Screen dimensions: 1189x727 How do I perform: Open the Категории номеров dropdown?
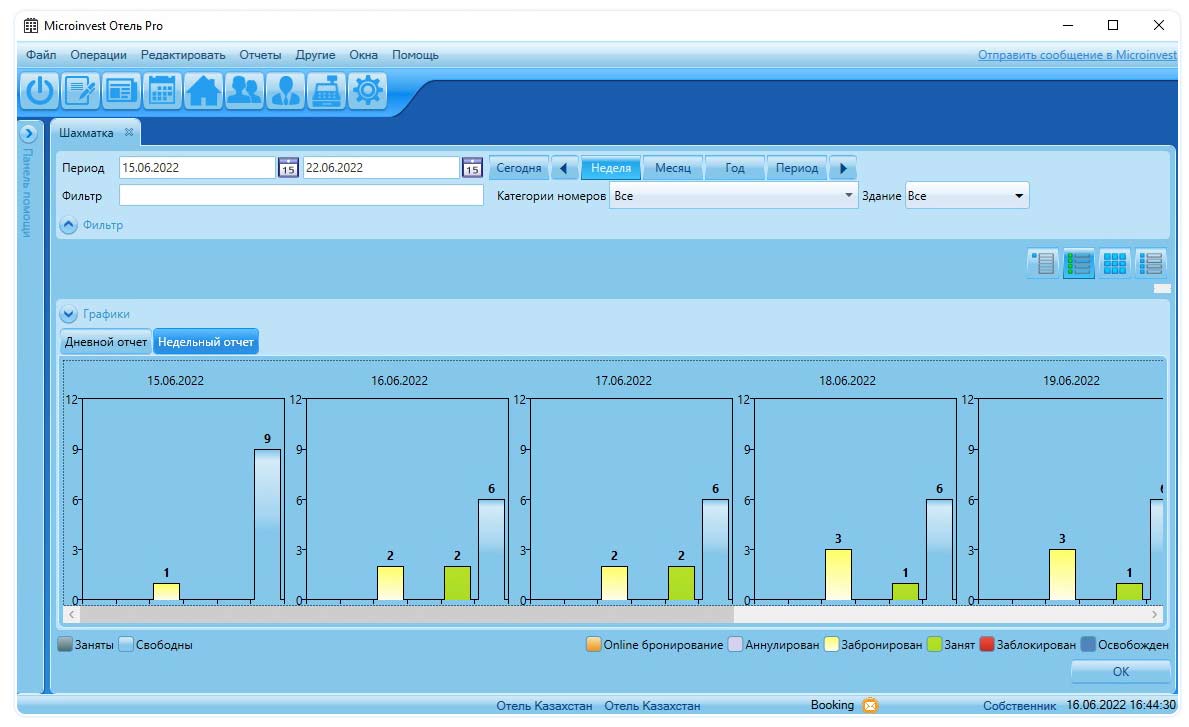734,196
